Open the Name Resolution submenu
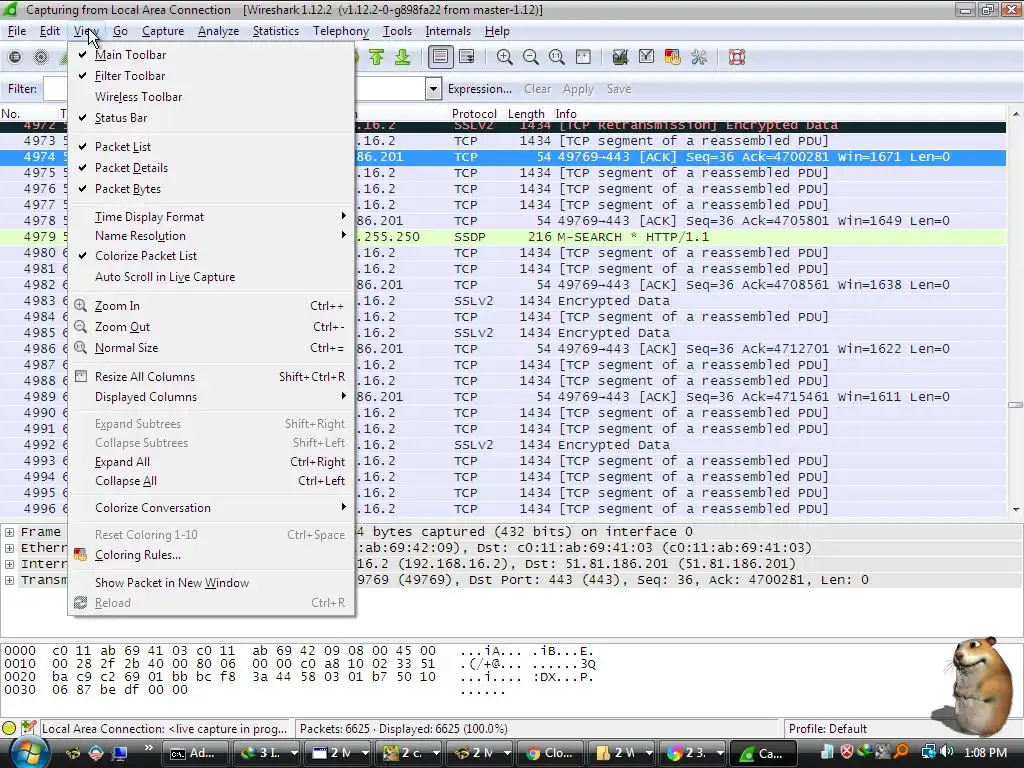 [x=211, y=236]
